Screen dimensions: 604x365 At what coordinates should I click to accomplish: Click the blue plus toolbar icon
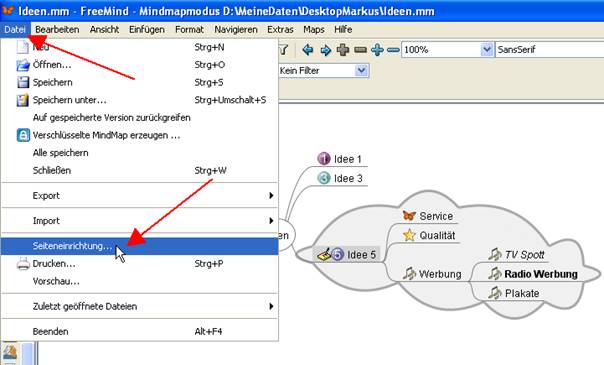(377, 50)
